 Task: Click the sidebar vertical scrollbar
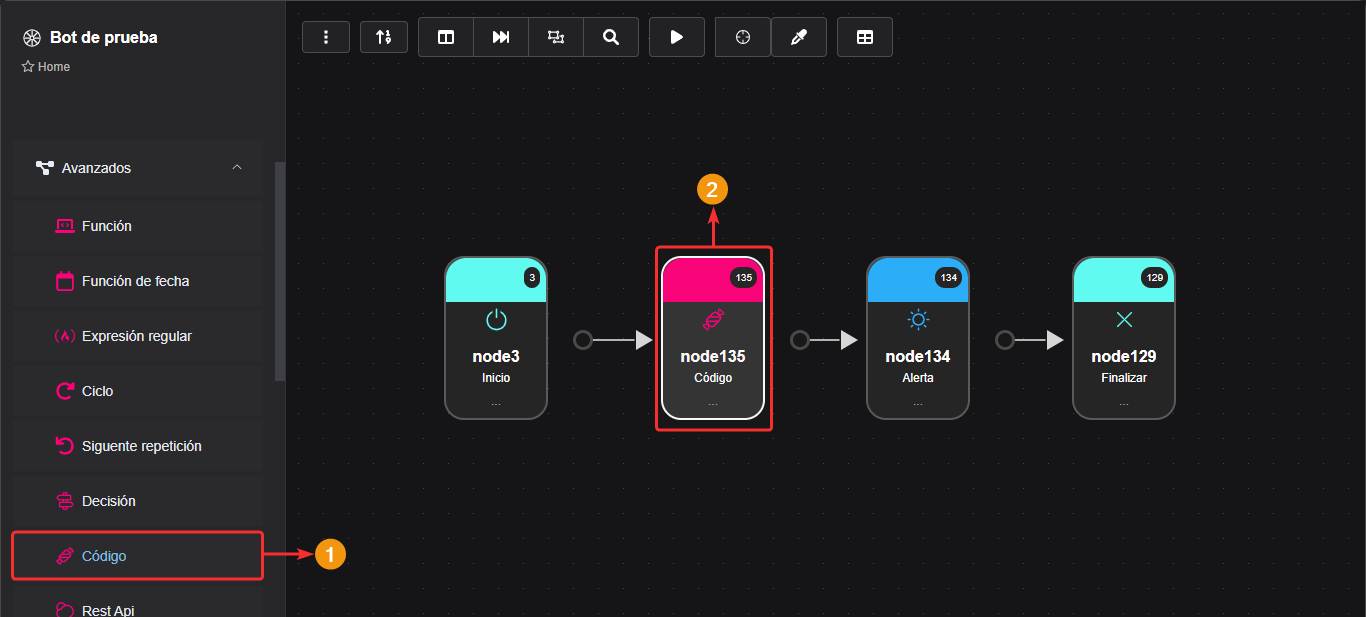tap(280, 271)
